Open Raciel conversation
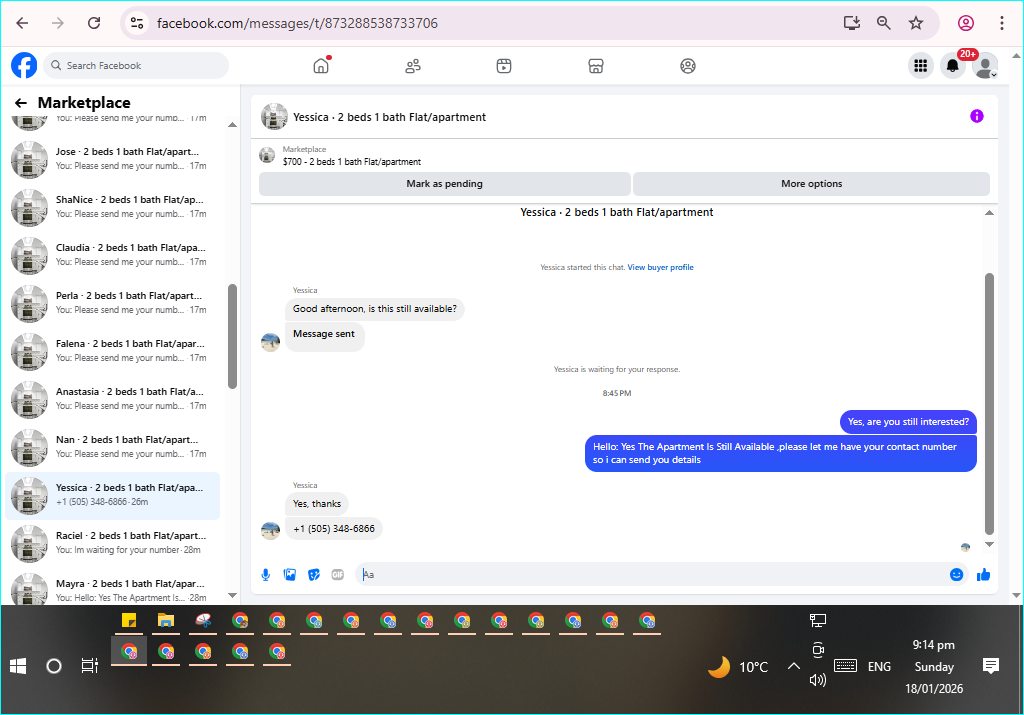 [112, 543]
